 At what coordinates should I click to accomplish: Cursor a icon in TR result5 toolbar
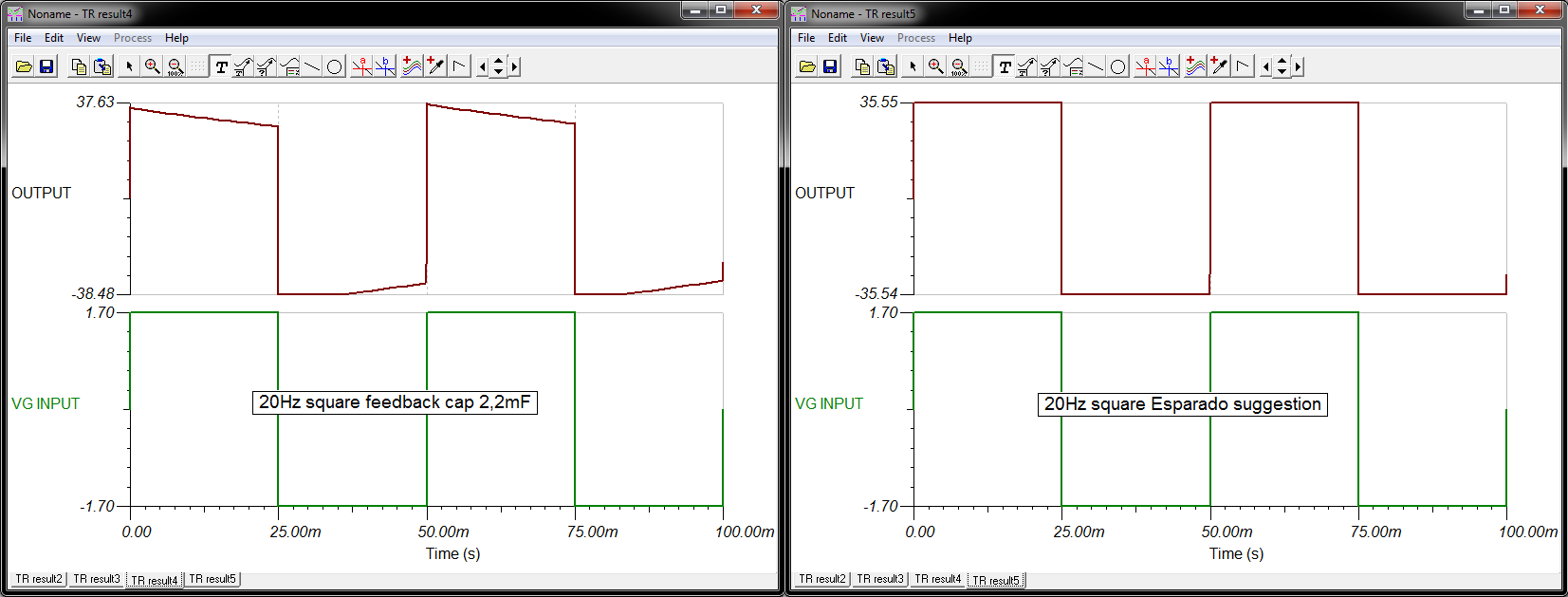coord(1145,66)
